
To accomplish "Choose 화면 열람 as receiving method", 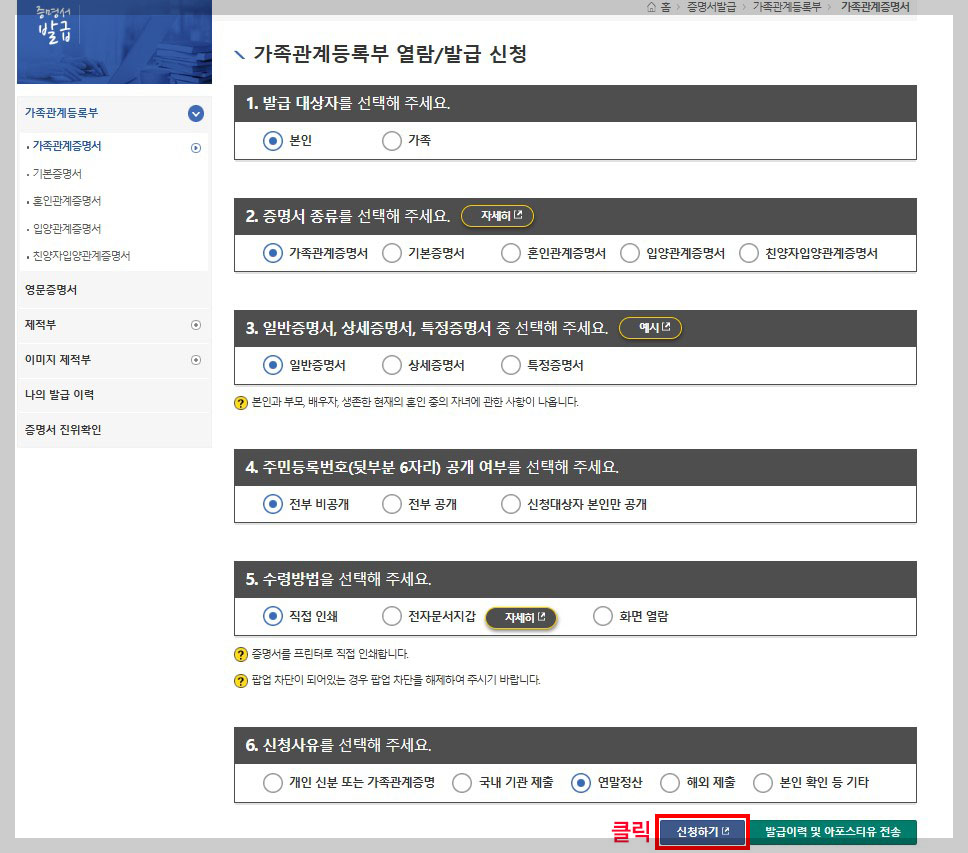I will (x=602, y=617).
